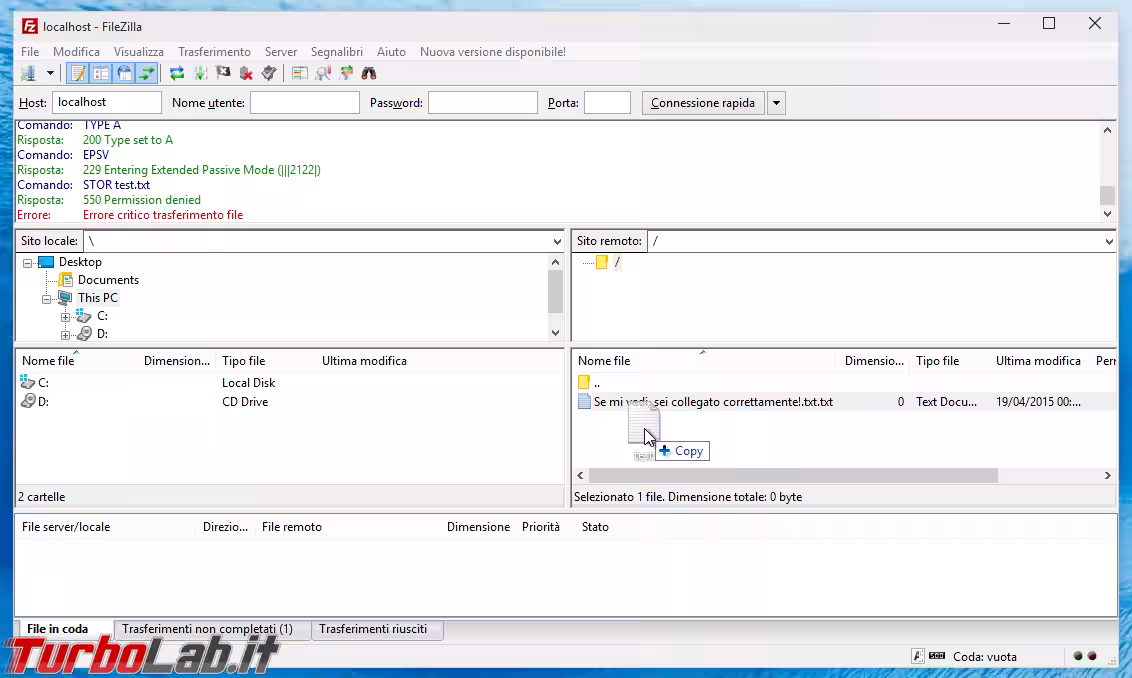
Task: Toggle the transfer queue panel
Action: 147,73
